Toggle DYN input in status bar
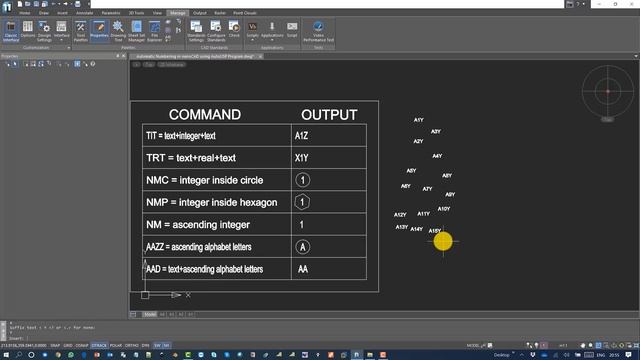Image resolution: width=640 pixels, height=360 pixels. coord(146,346)
